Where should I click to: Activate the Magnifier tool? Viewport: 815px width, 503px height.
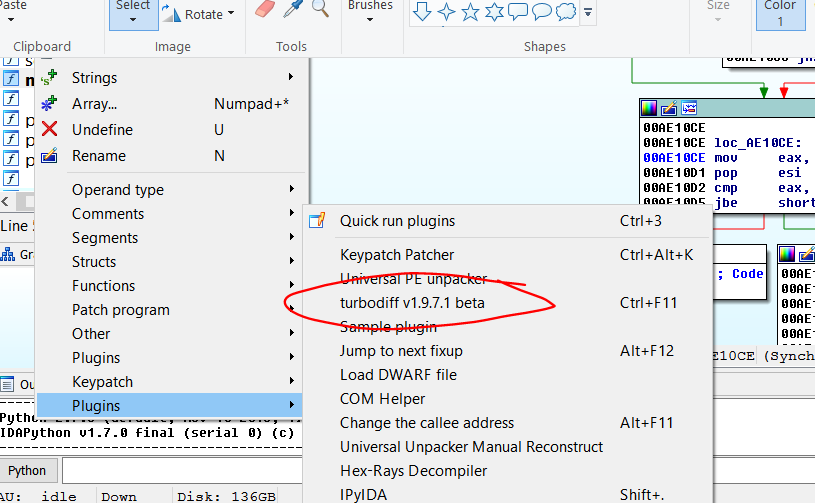320,11
